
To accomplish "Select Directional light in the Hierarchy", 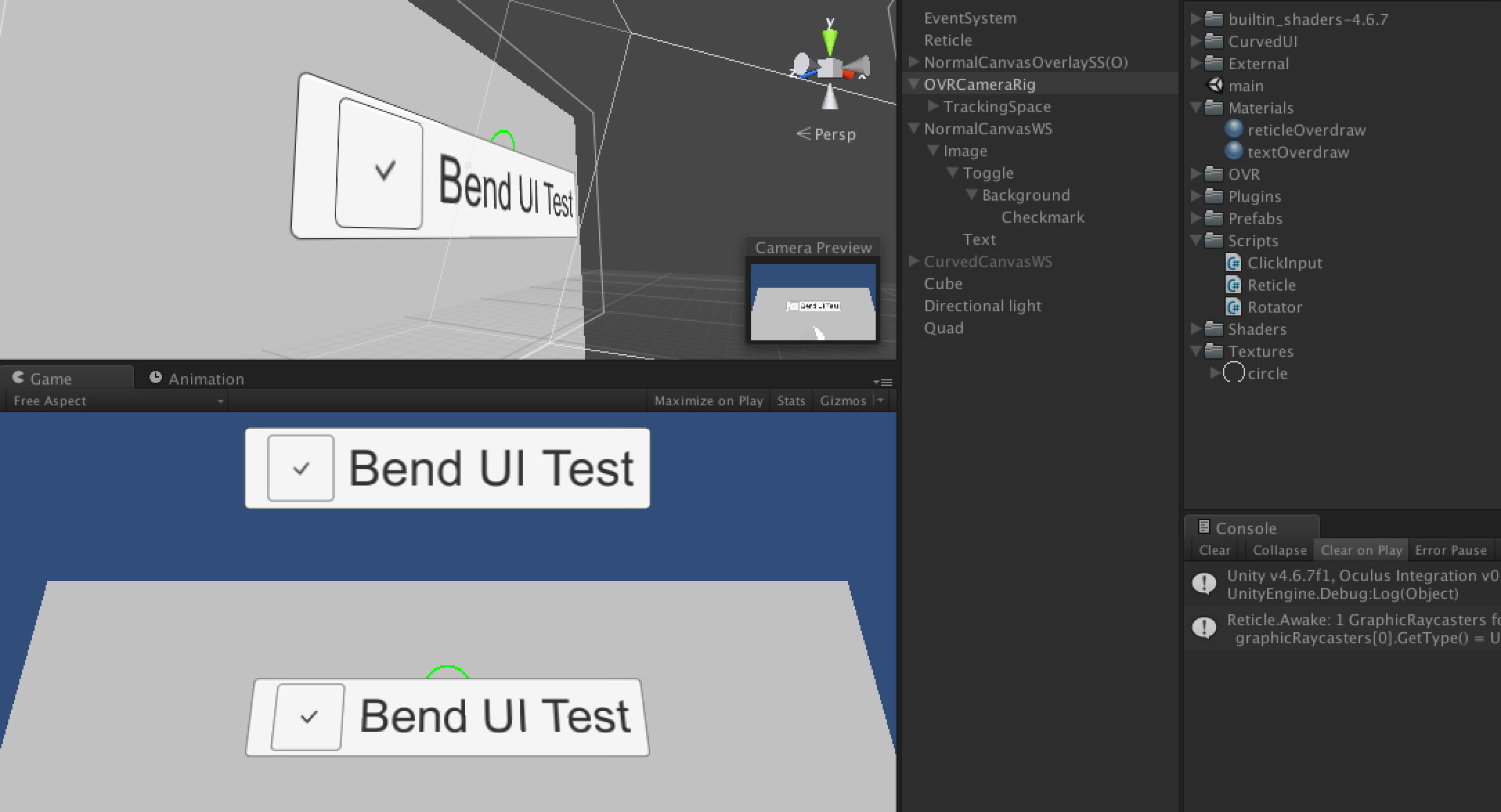I will pos(983,306).
